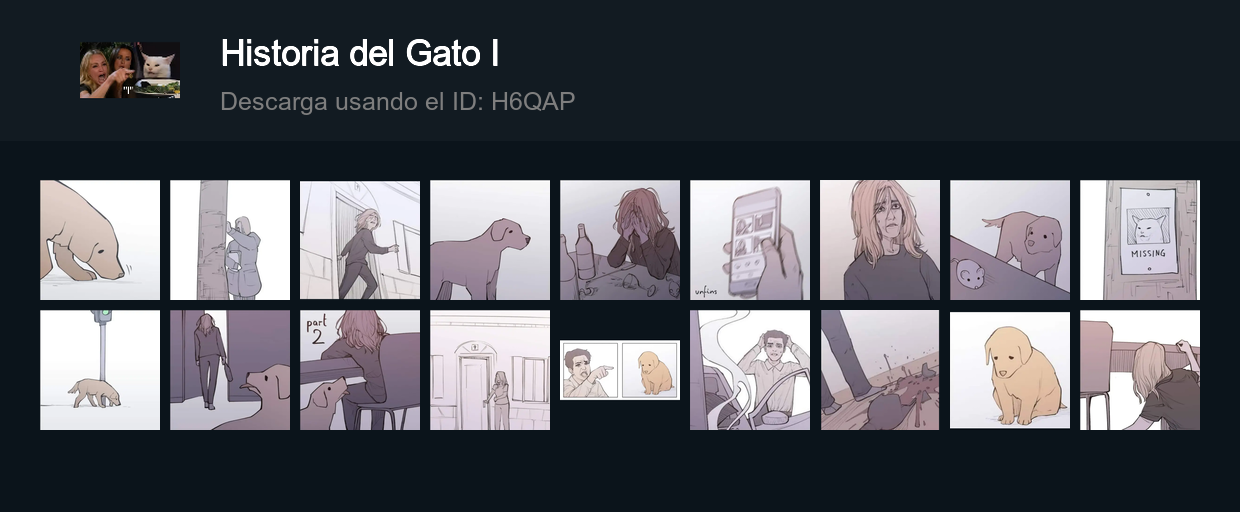
Task: Open the dog under traffic light panel
Action: (100, 370)
